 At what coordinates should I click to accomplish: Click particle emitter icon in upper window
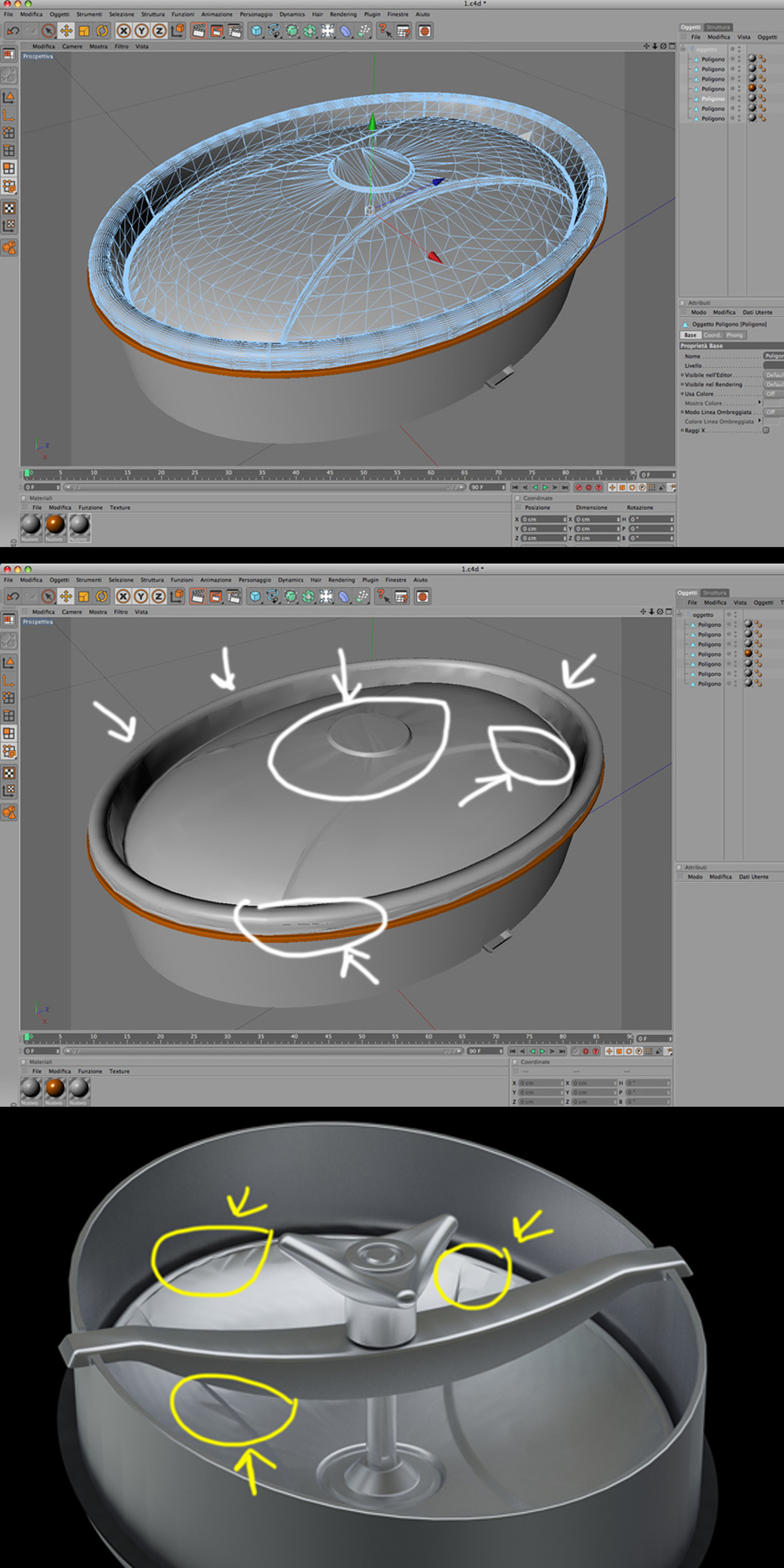point(364,31)
